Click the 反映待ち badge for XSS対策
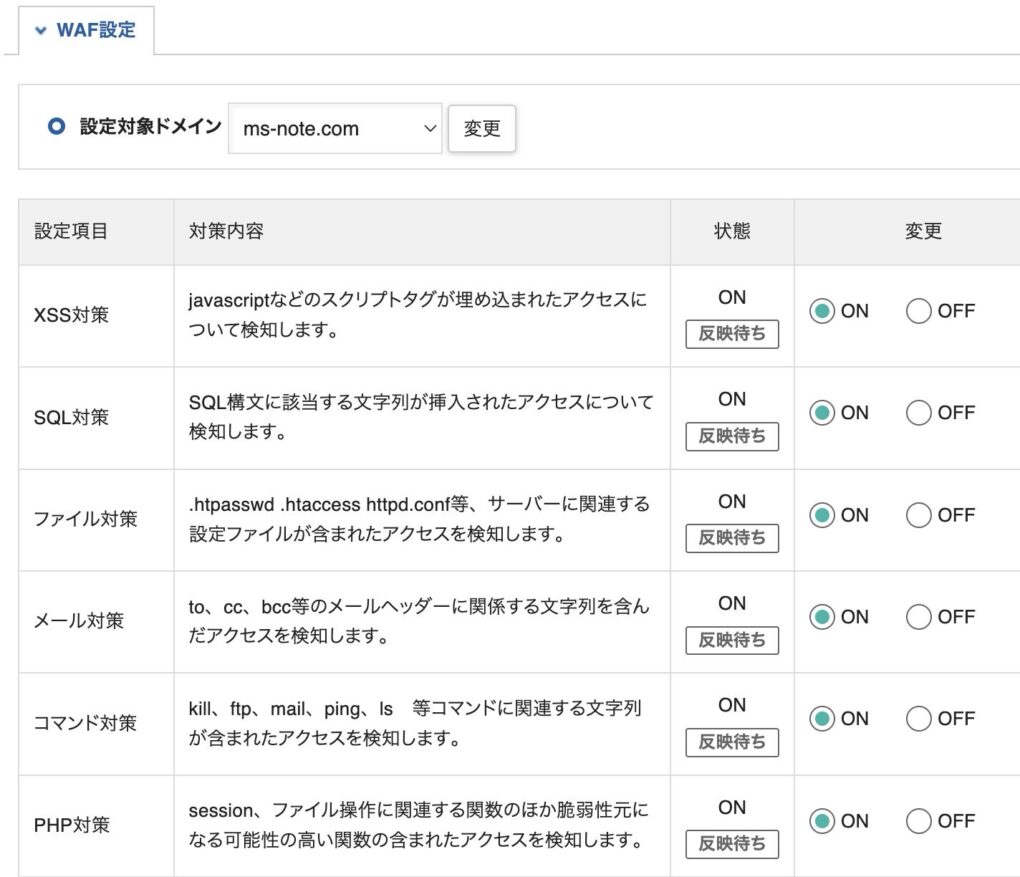 (732, 334)
